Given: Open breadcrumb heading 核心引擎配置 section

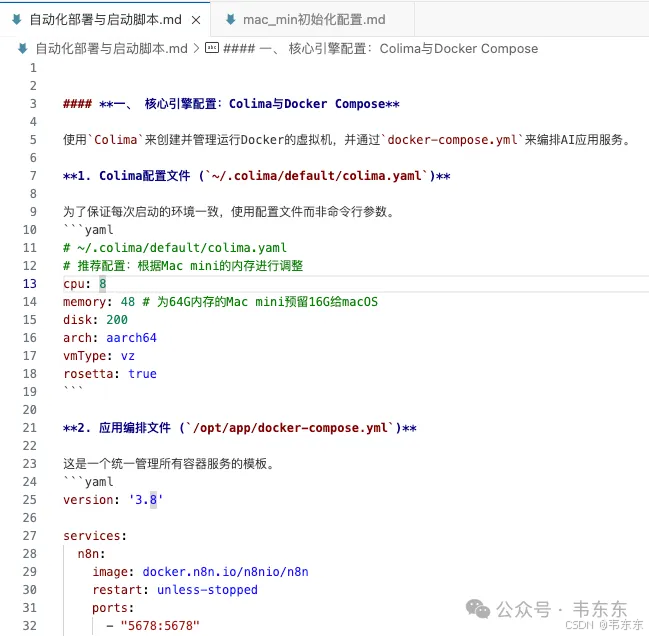Looking at the screenshot, I should click(x=380, y=48).
